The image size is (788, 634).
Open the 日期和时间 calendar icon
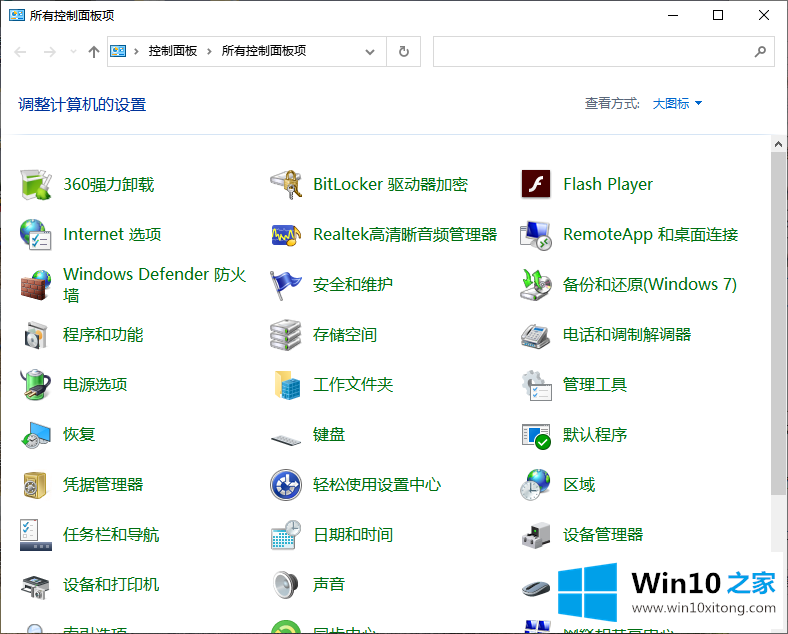285,536
